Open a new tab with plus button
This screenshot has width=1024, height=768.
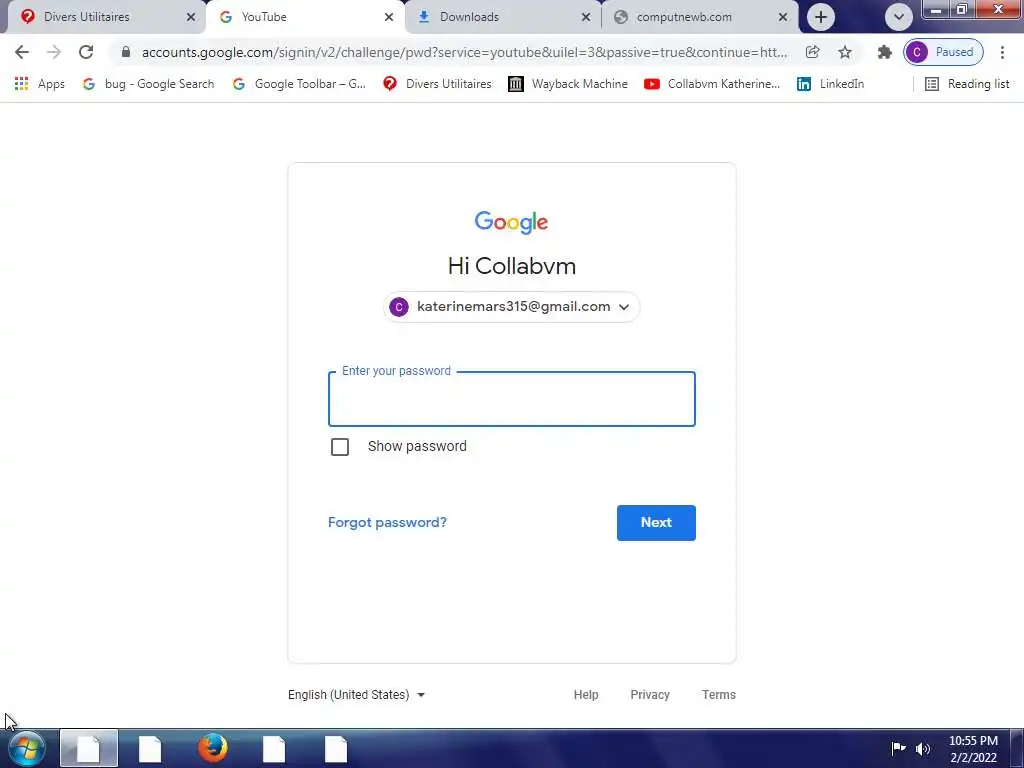(x=821, y=17)
